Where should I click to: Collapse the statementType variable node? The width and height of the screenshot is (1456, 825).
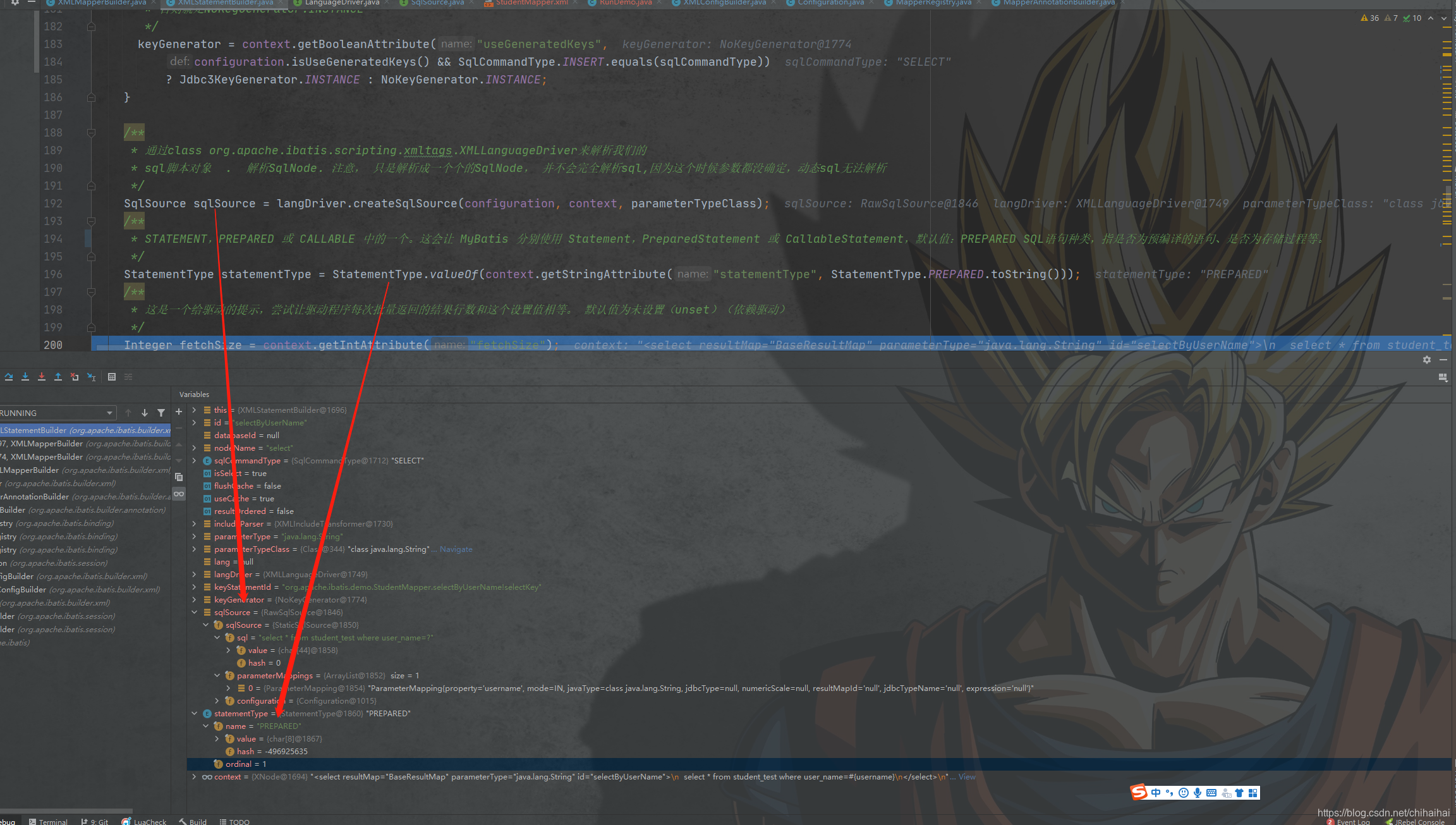(194, 713)
